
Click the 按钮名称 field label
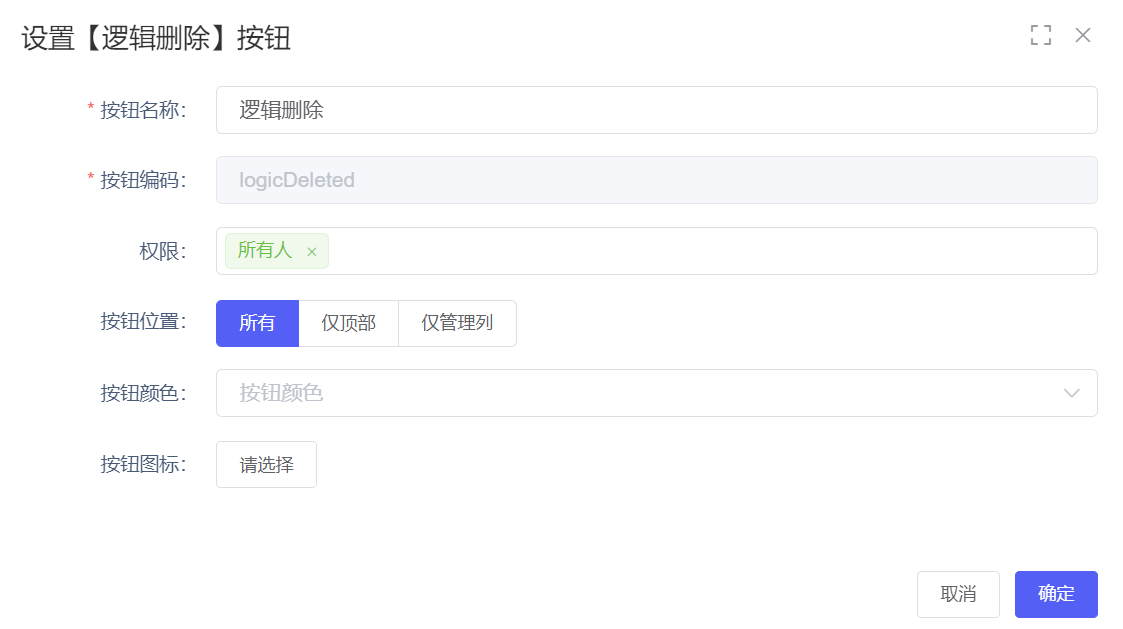(143, 110)
